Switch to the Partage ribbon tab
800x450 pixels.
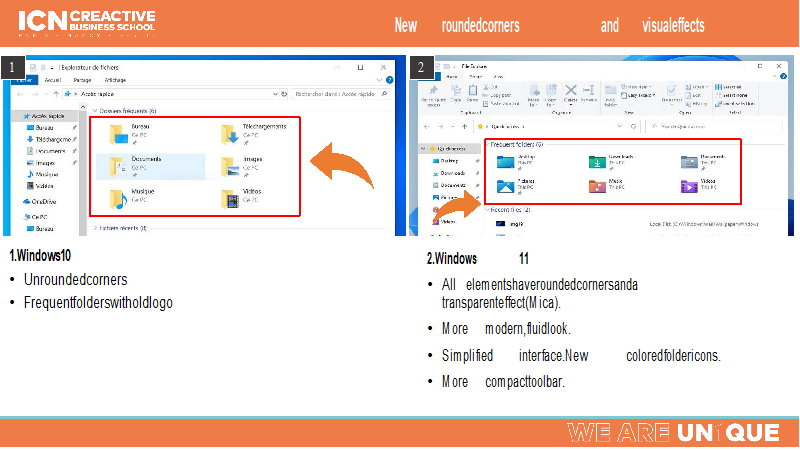[82, 80]
